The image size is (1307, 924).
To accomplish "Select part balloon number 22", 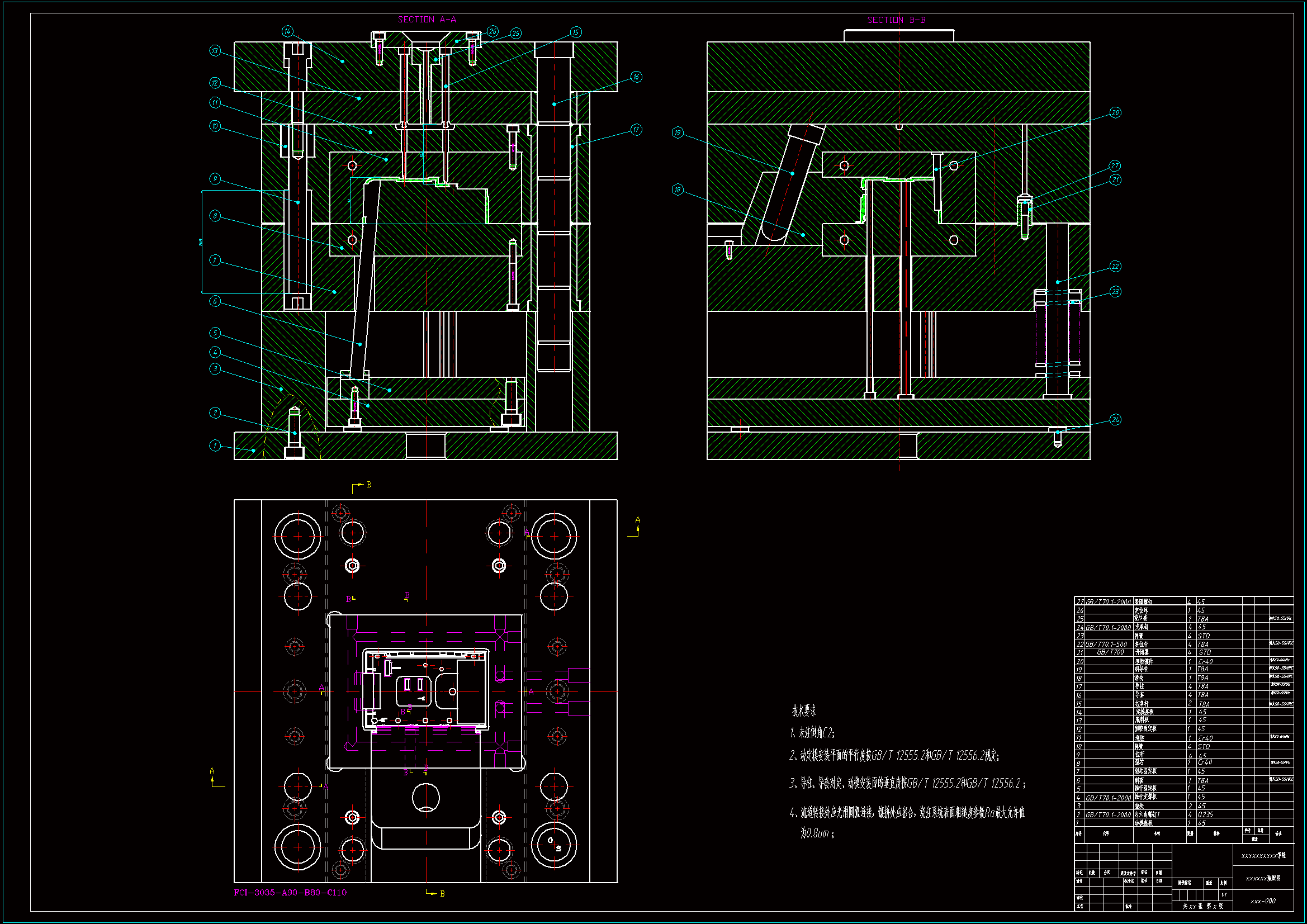I will (1115, 267).
